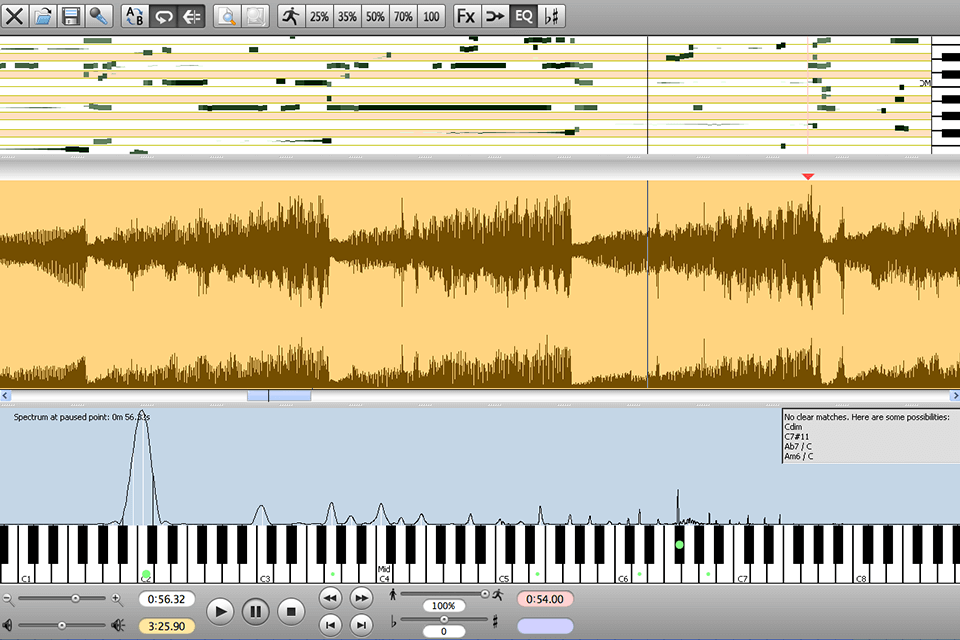Image resolution: width=960 pixels, height=640 pixels.
Task: Stop playback with the stop button
Action: [x=290, y=610]
